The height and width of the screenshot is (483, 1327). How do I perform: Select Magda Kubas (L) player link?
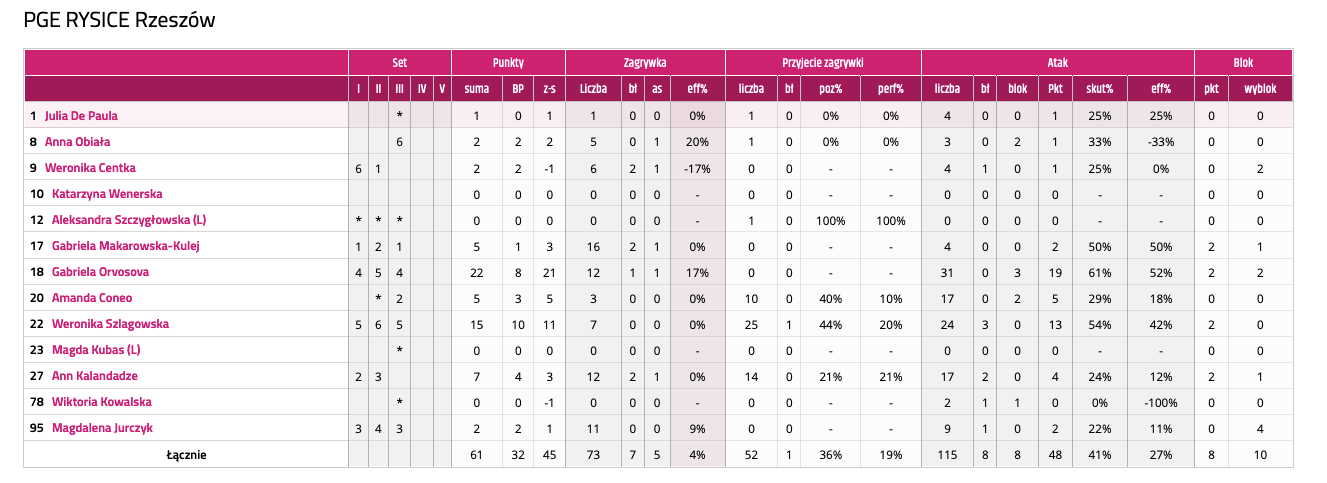pyautogui.click(x=96, y=350)
